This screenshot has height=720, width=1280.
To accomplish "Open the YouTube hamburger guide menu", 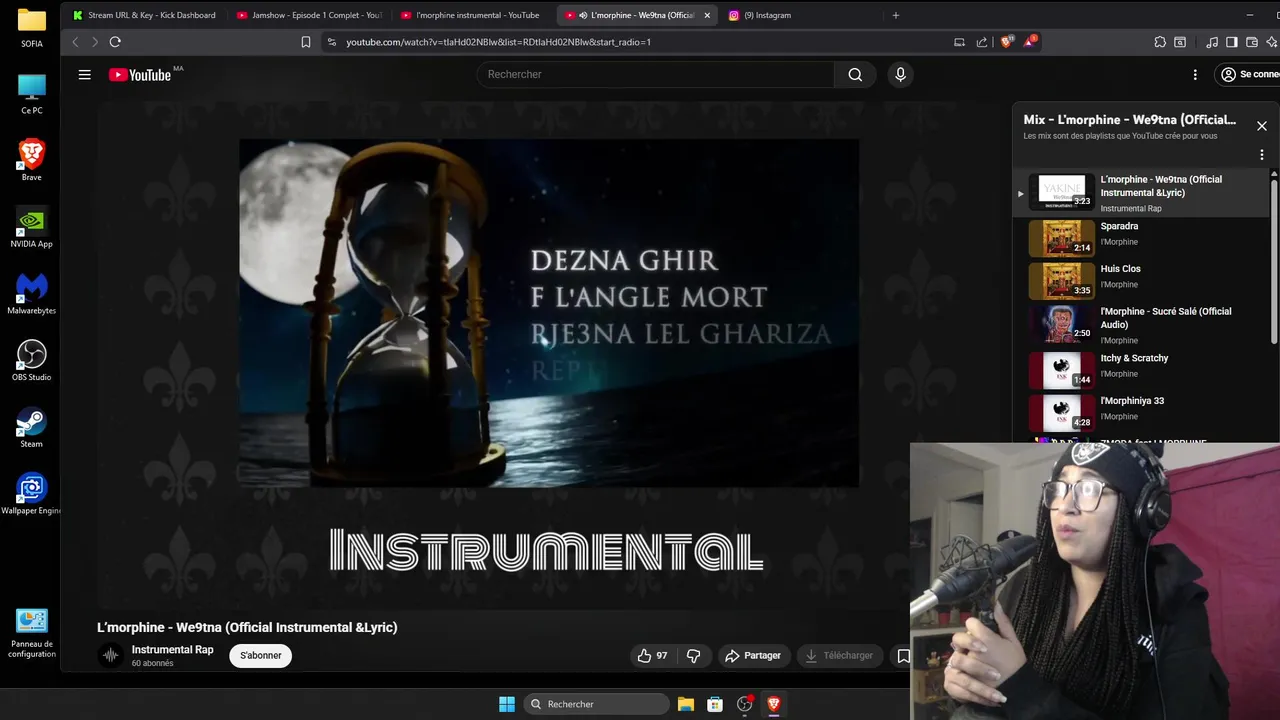I will tap(85, 74).
